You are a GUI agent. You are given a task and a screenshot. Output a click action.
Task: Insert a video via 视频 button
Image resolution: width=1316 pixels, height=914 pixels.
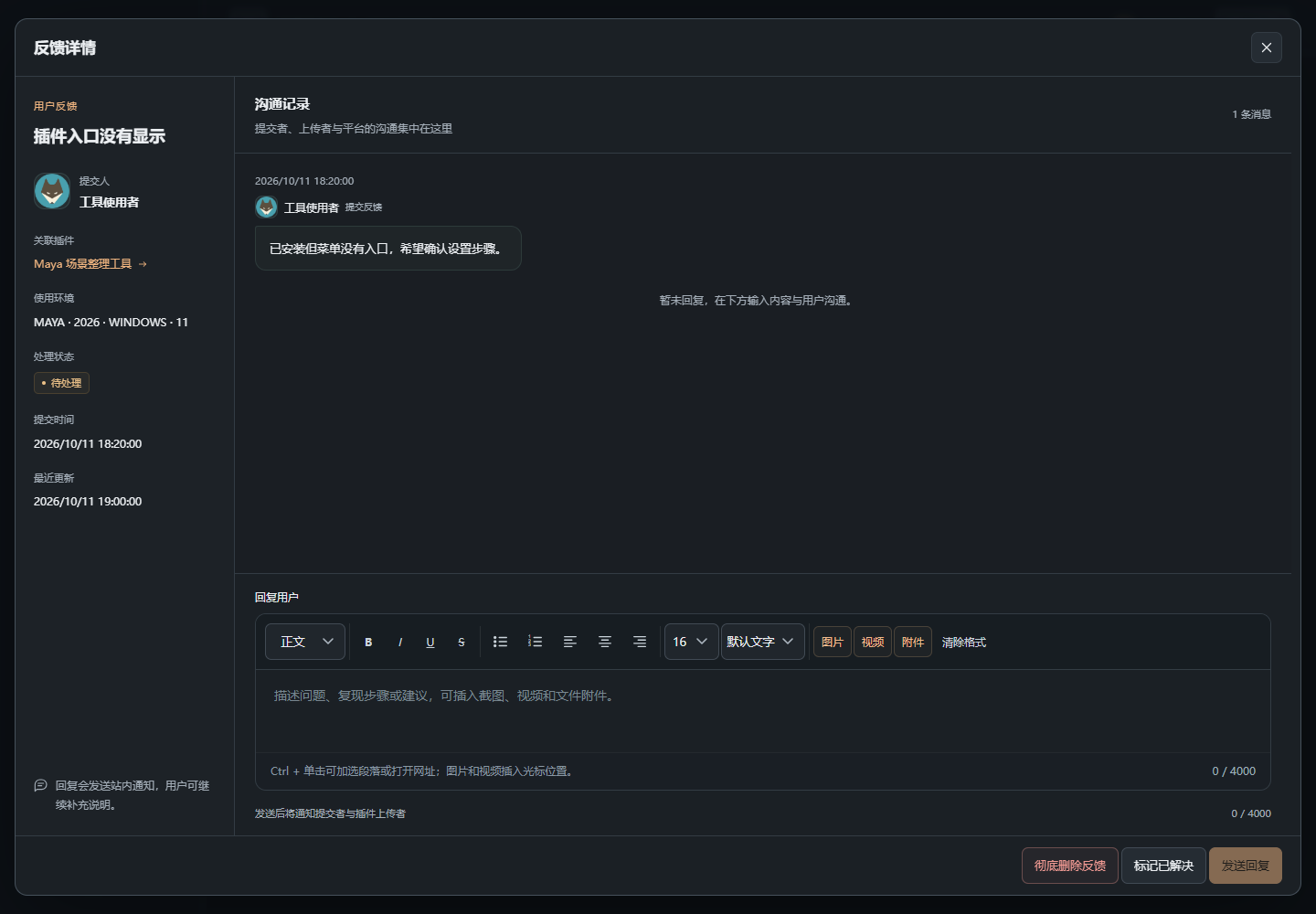coord(873,642)
